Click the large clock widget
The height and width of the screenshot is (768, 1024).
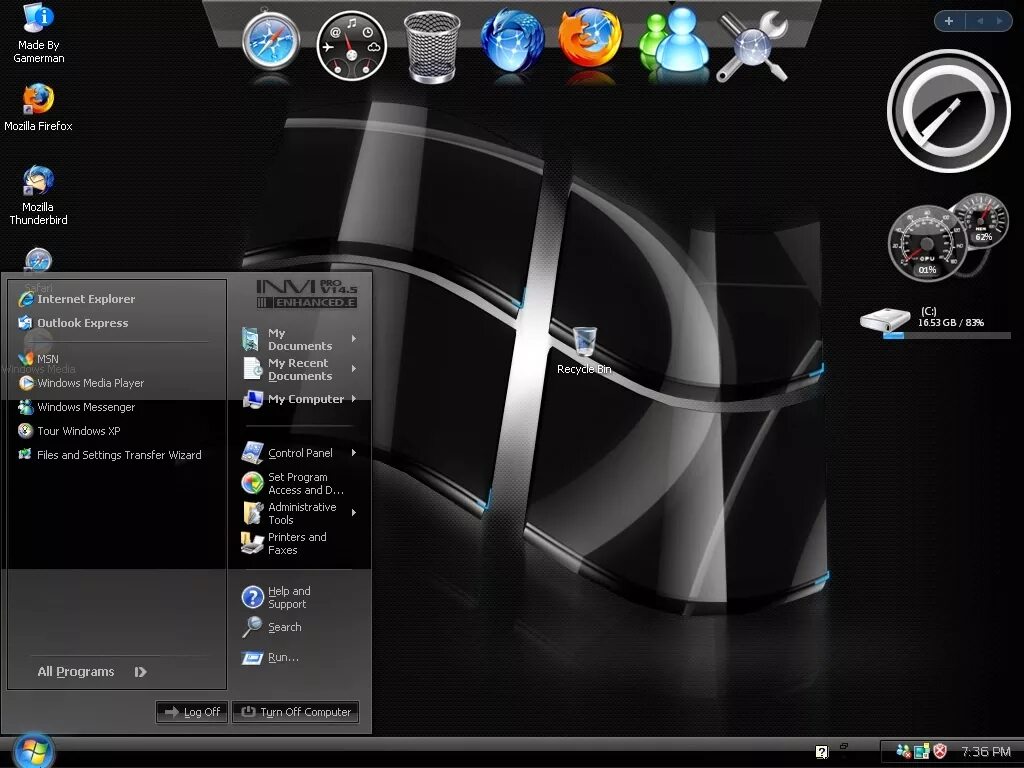(948, 111)
